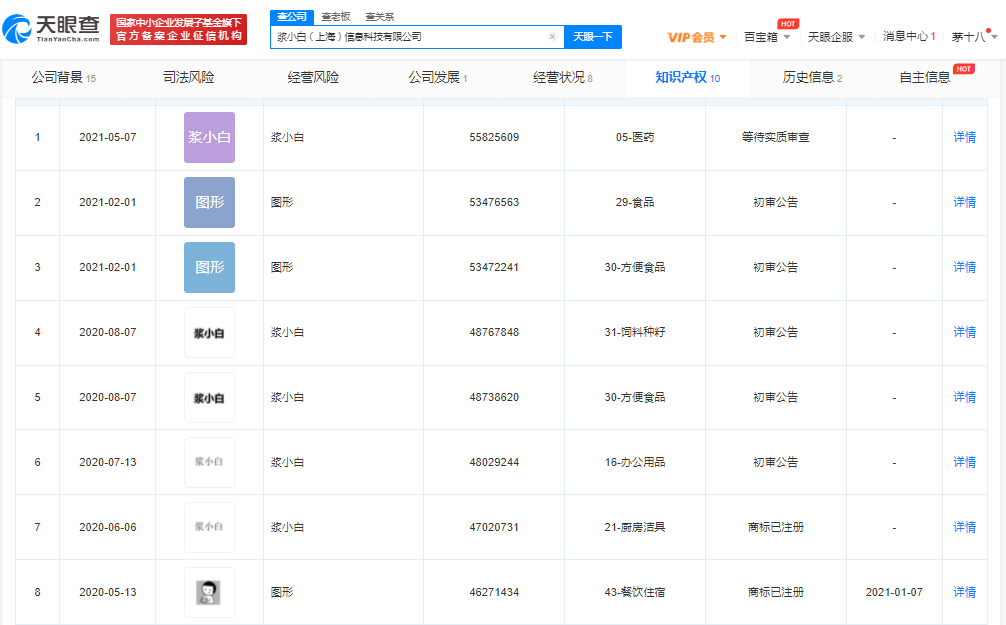Open 详情 for trademark 47020731
Screen dimensions: 1006x625
tap(964, 527)
